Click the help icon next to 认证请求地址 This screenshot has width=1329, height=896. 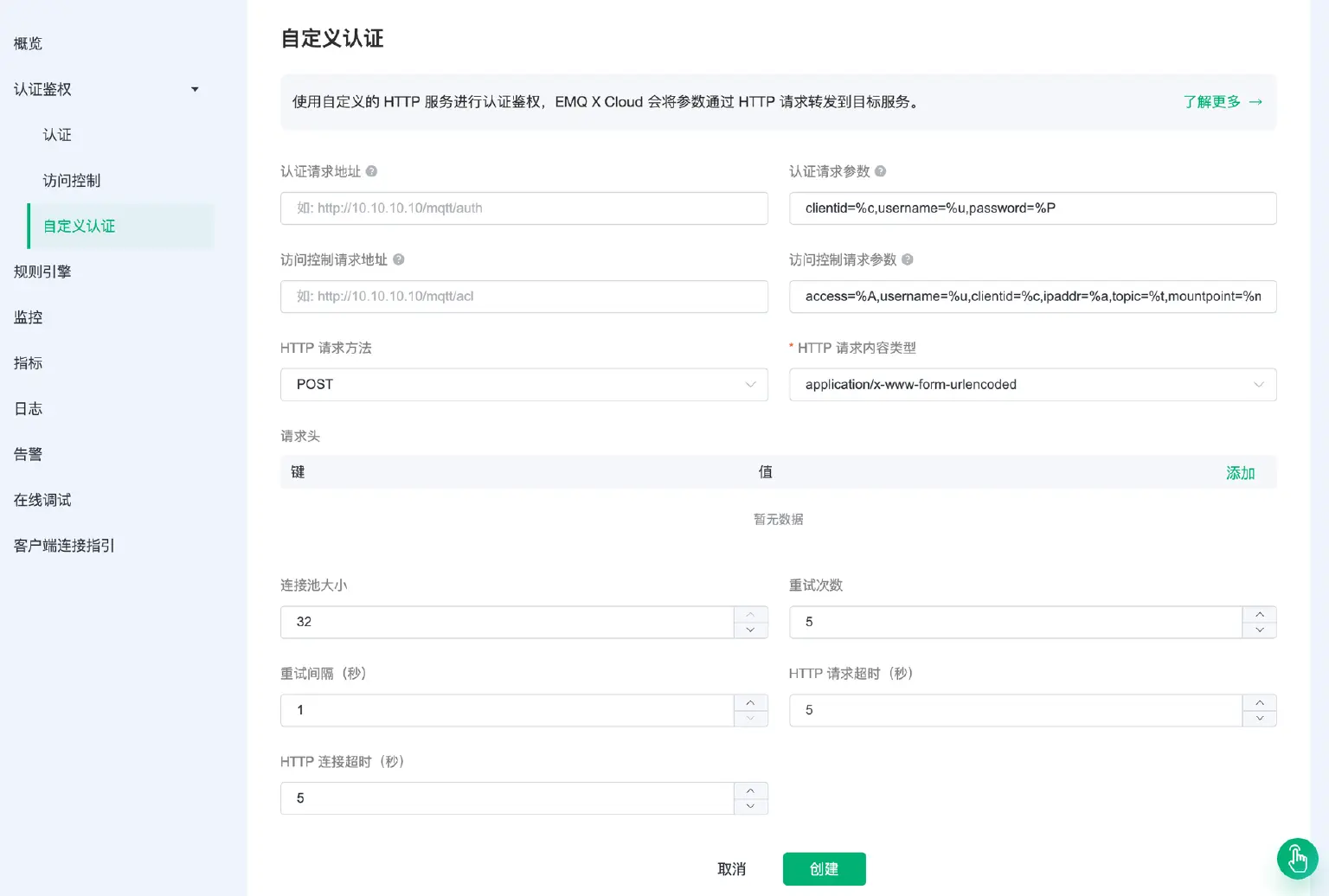(x=374, y=170)
